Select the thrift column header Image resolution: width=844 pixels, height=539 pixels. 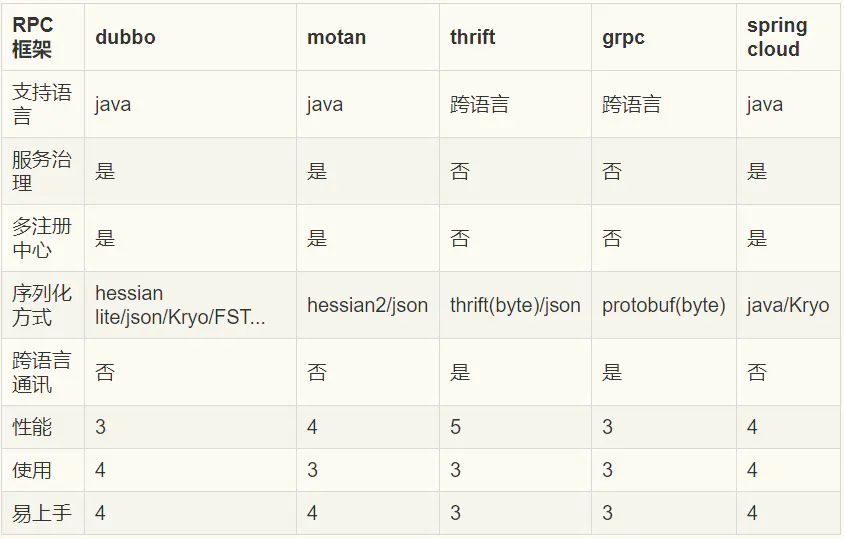(x=473, y=37)
